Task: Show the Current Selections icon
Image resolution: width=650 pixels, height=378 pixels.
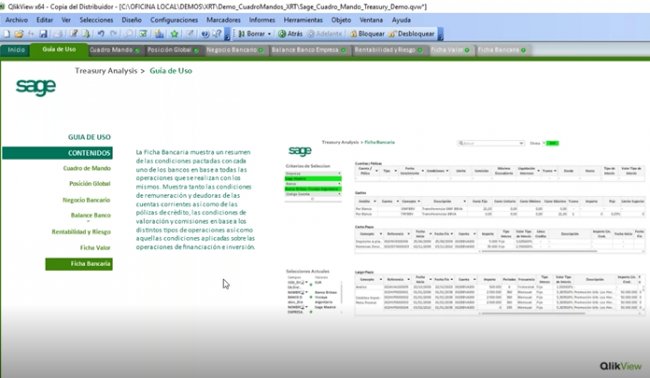Action: 143,34
